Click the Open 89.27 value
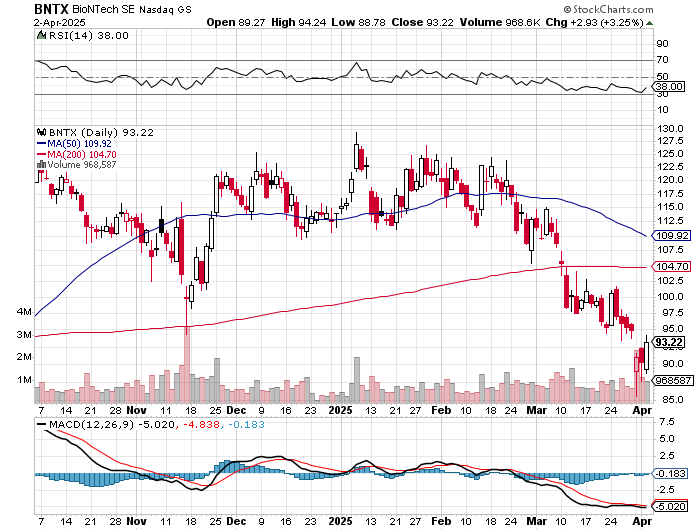This screenshot has height=530, width=700. coord(234,22)
